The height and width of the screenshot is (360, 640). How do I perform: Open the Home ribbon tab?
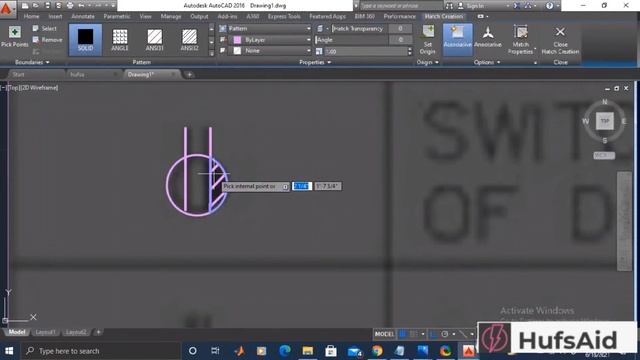(x=31, y=16)
